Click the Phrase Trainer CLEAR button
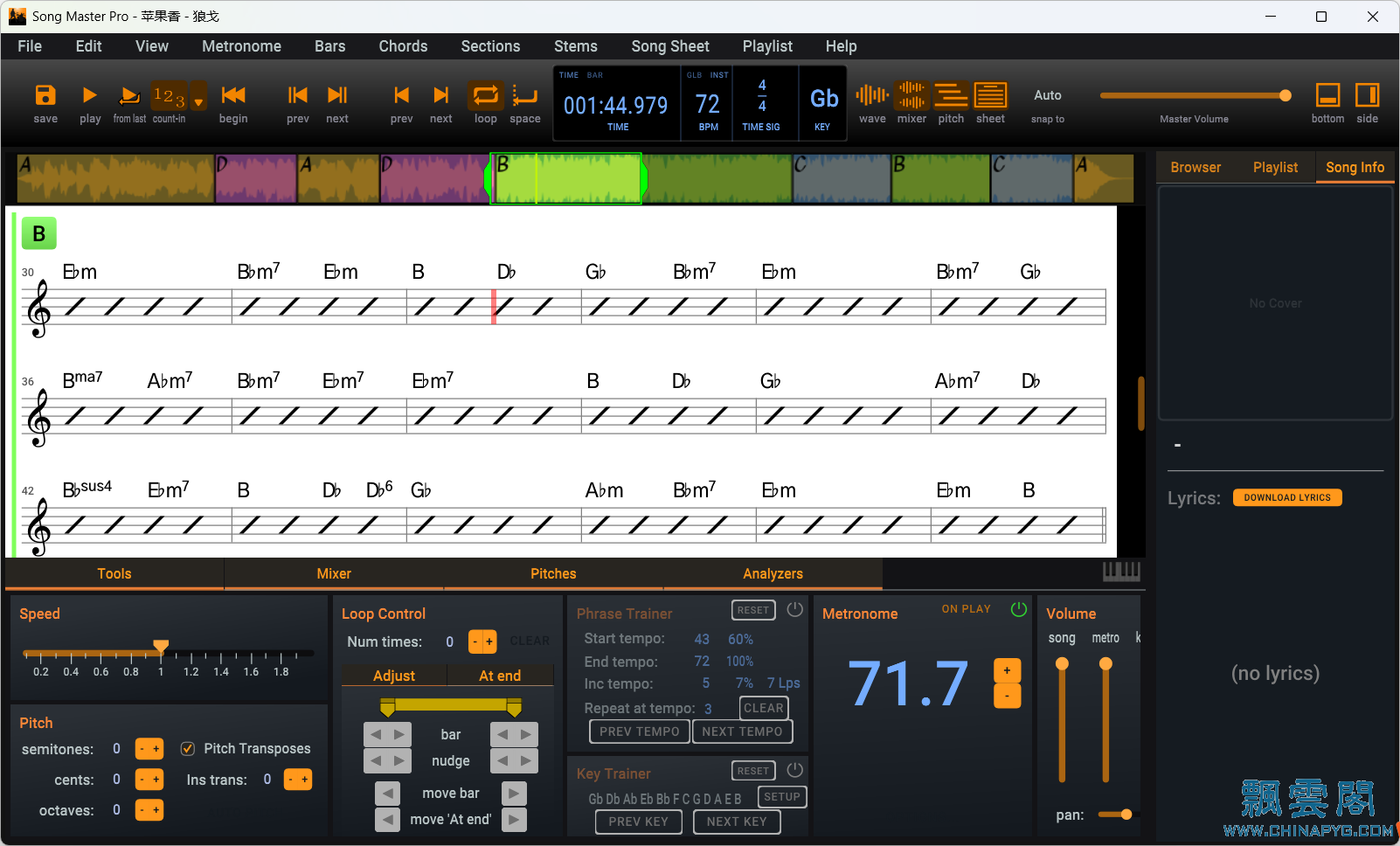1400x846 pixels. (x=764, y=708)
